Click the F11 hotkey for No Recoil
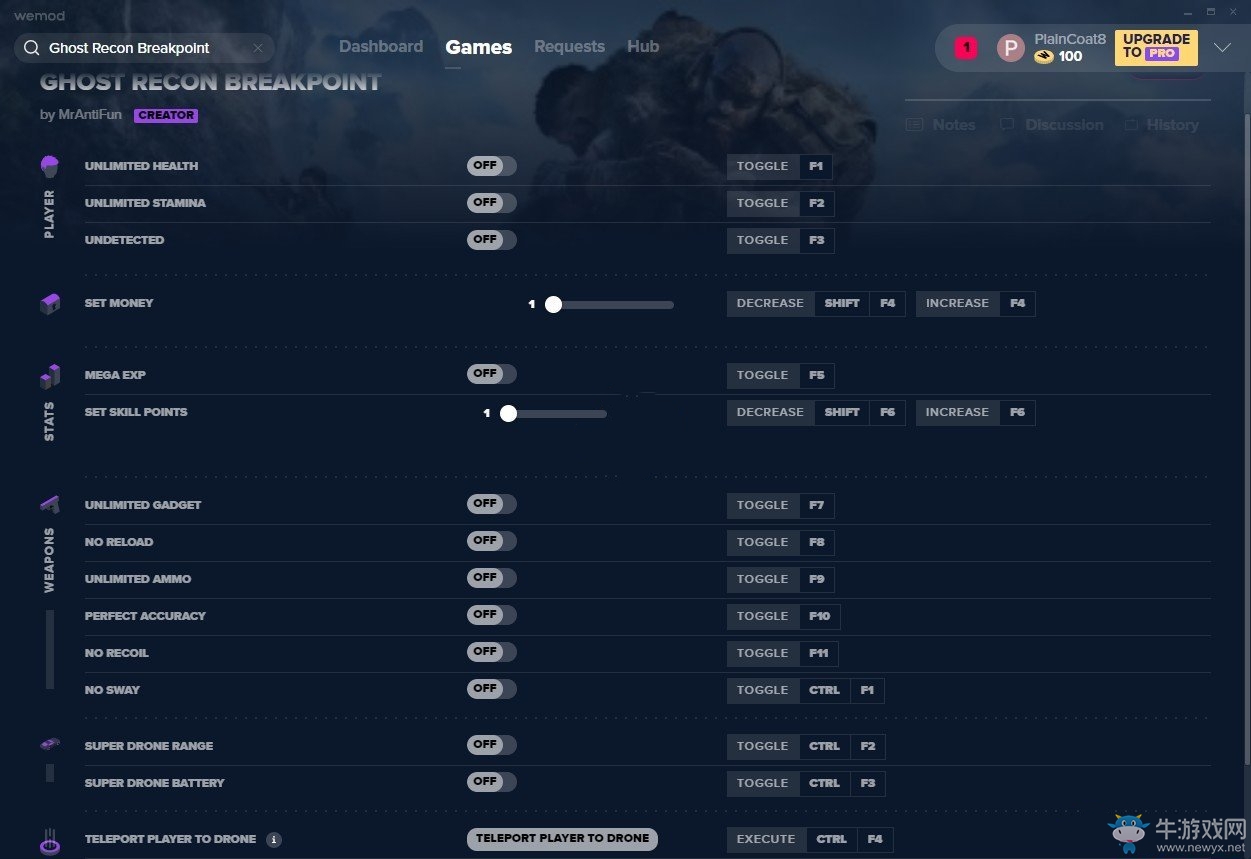 coord(819,654)
